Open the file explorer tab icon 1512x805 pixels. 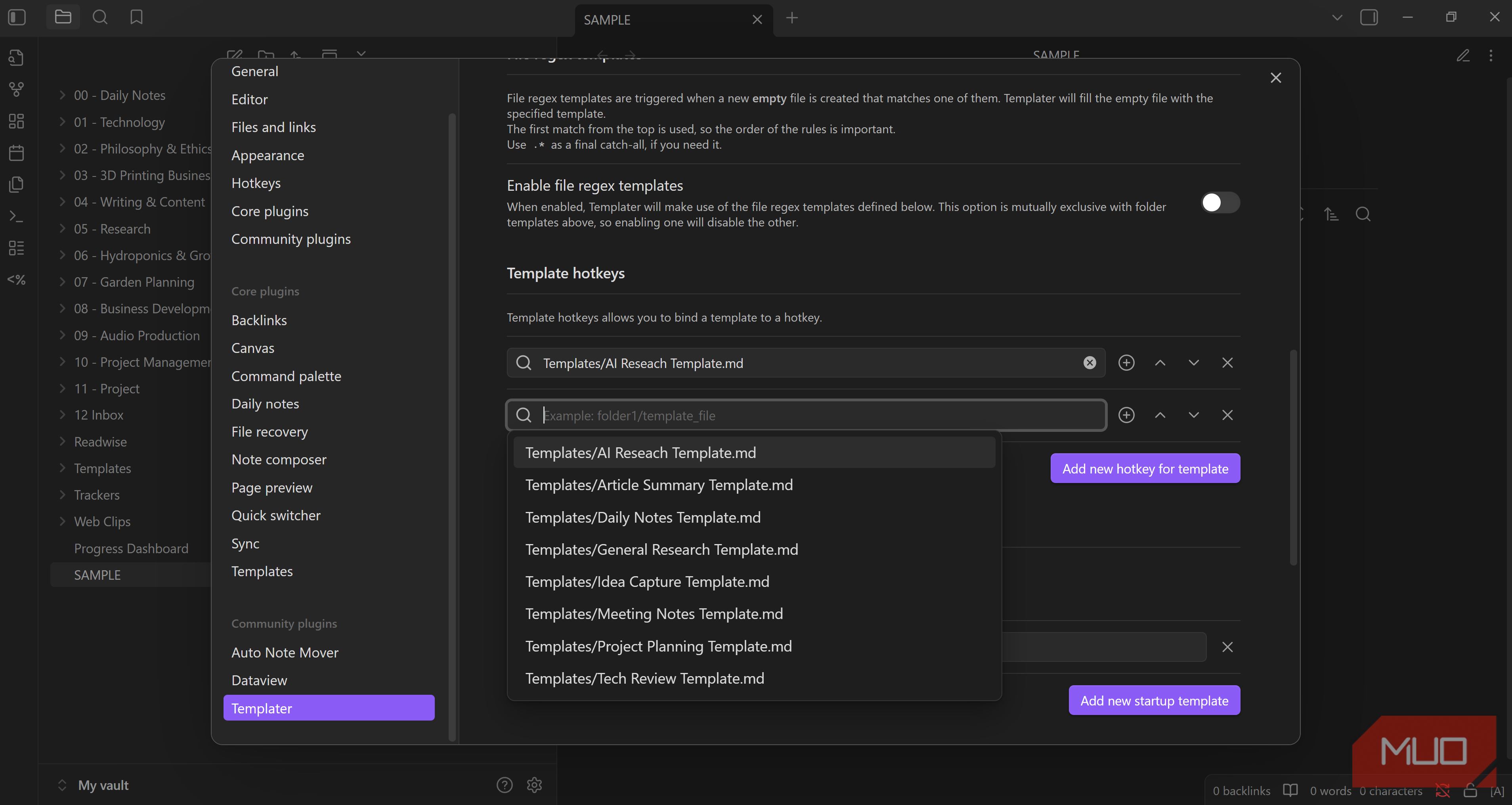click(63, 17)
